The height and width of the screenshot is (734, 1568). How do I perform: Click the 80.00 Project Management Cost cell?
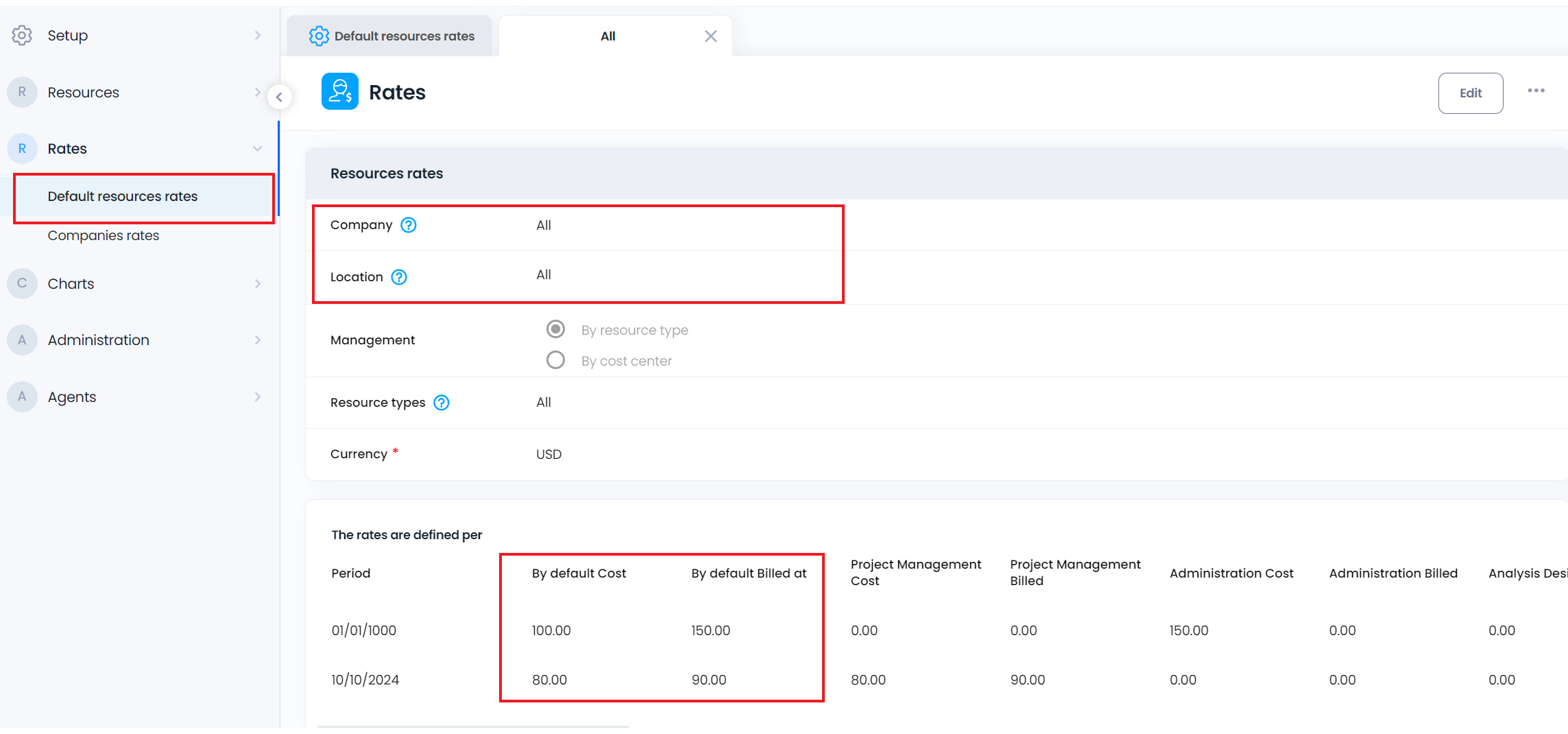pos(869,680)
